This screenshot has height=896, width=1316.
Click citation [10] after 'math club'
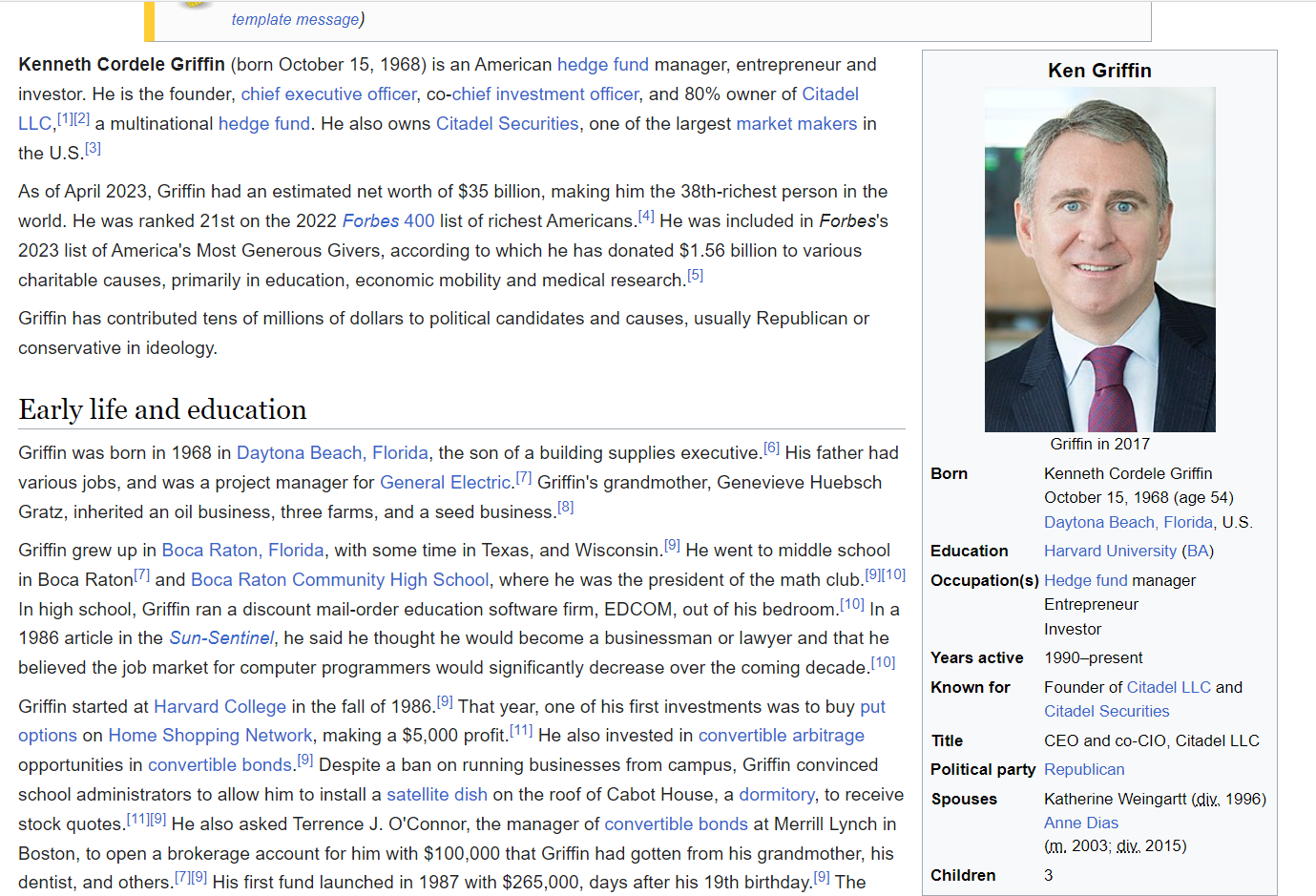point(893,574)
